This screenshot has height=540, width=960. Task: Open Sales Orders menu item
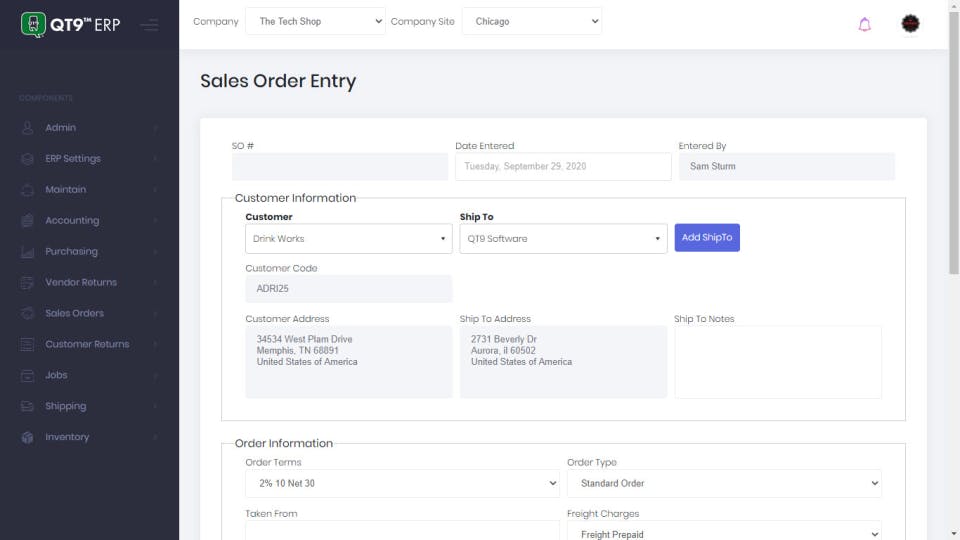(x=74, y=314)
